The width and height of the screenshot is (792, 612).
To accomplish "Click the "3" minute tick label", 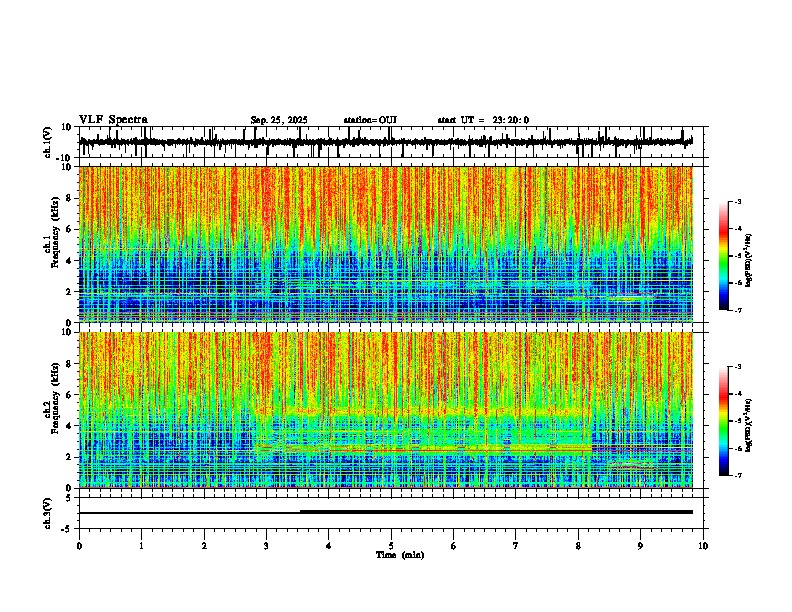I will click(266, 546).
